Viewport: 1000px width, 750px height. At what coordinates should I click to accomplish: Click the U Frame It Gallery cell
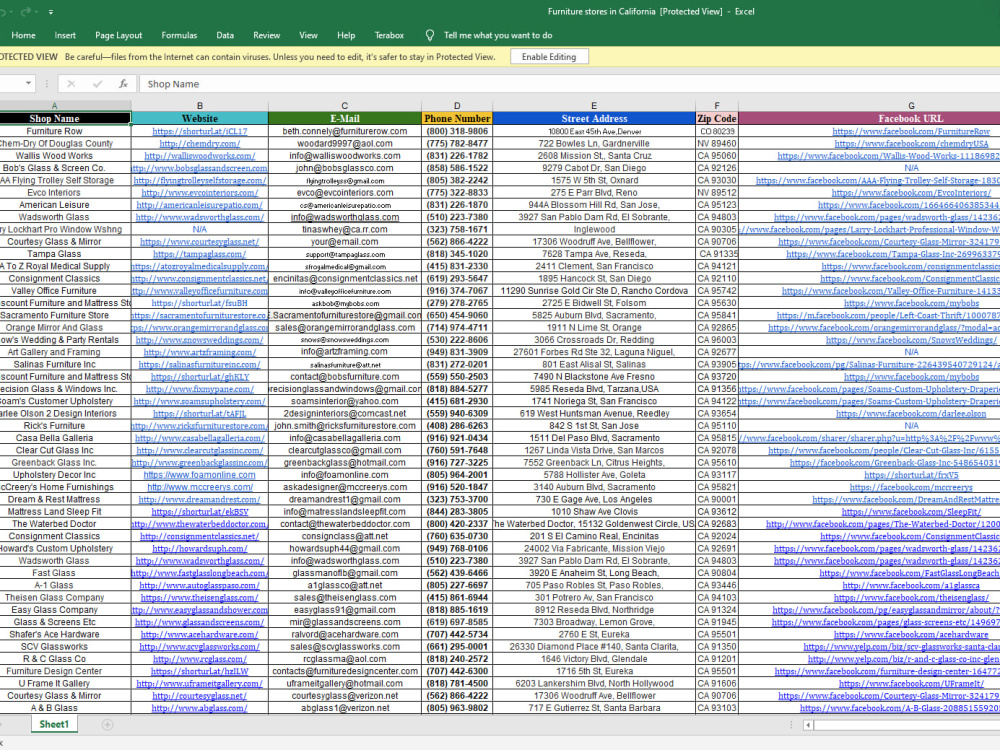(54, 683)
